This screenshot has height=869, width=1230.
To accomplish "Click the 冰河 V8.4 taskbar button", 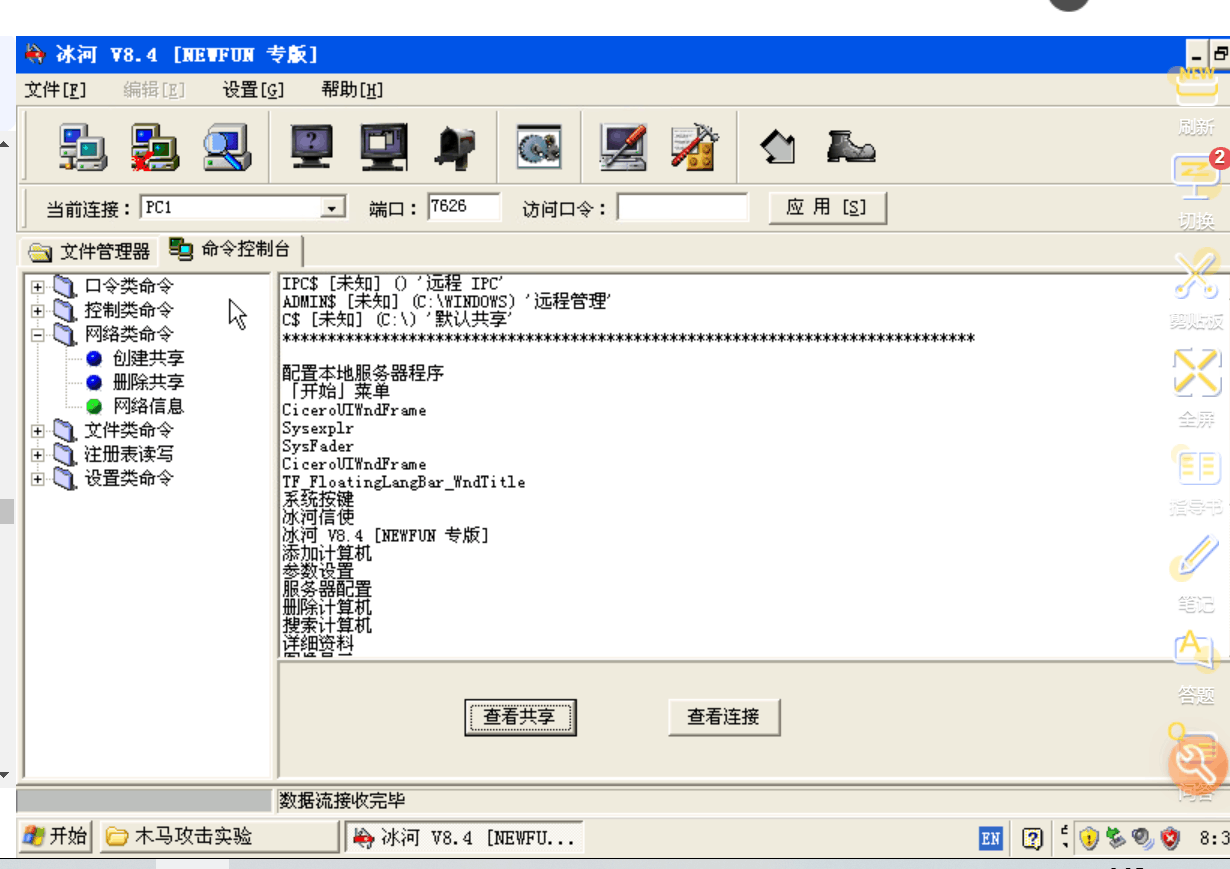I will 464,837.
